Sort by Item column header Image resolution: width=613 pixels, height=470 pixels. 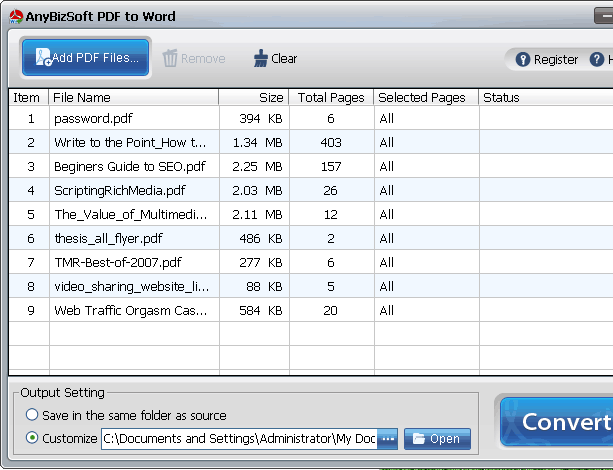pyautogui.click(x=29, y=97)
